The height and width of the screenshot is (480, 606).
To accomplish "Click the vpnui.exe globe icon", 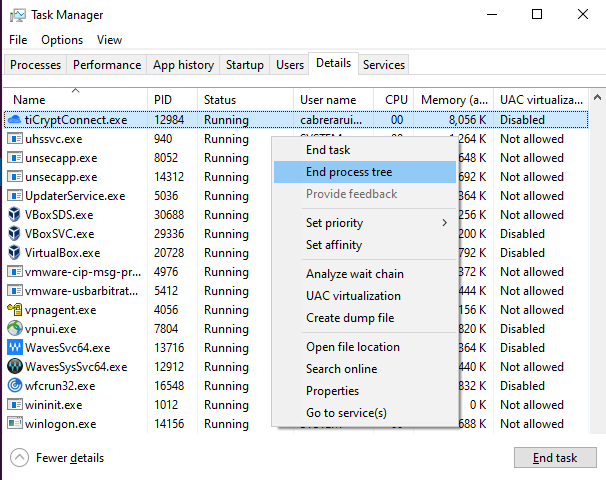I will pyautogui.click(x=15, y=329).
